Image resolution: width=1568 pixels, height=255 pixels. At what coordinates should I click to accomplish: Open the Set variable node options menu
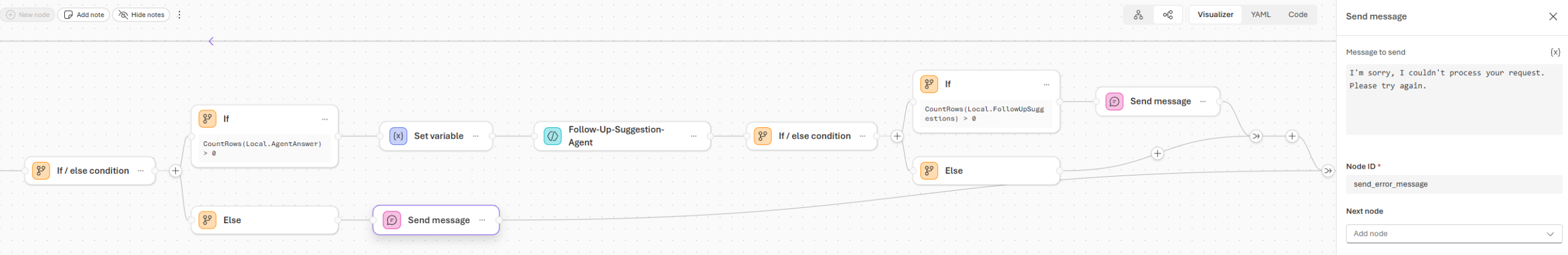click(476, 136)
